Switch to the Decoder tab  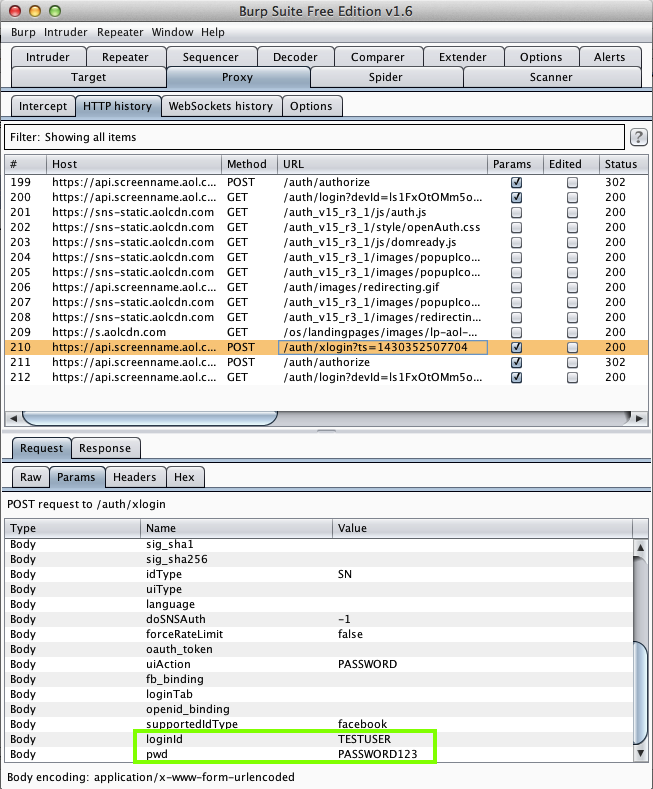[295, 57]
